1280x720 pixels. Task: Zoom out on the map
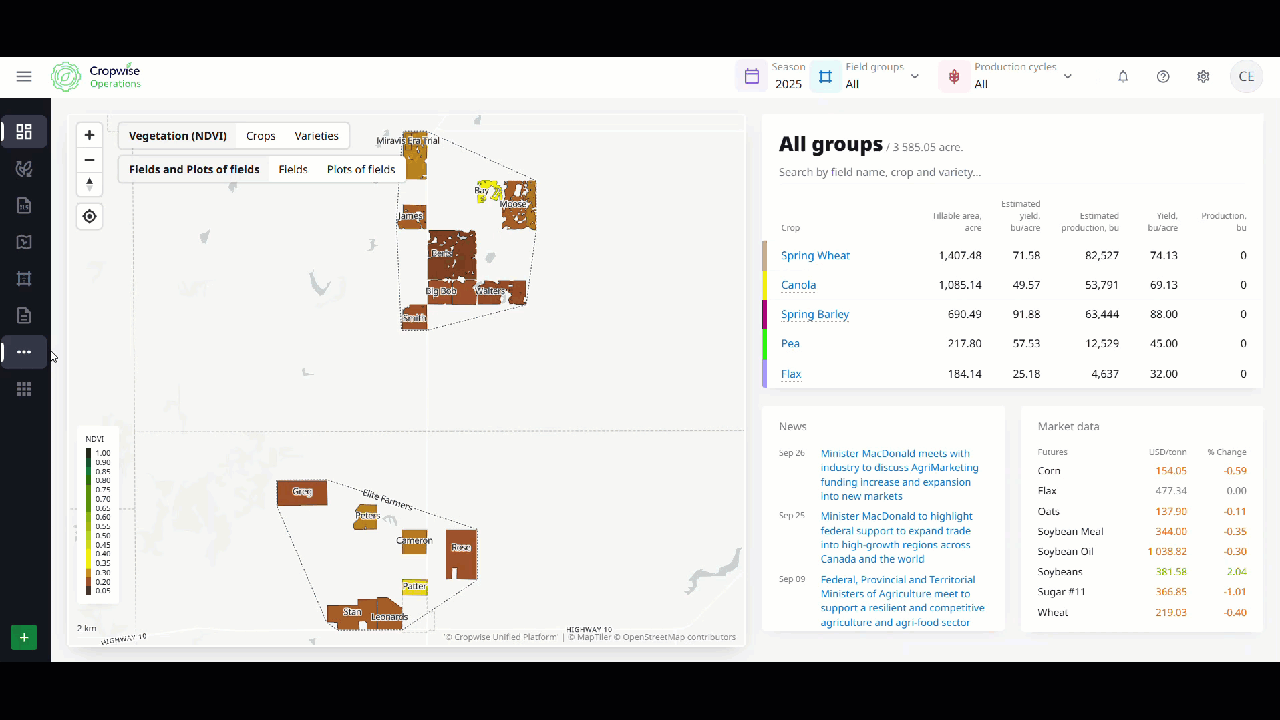tap(90, 160)
